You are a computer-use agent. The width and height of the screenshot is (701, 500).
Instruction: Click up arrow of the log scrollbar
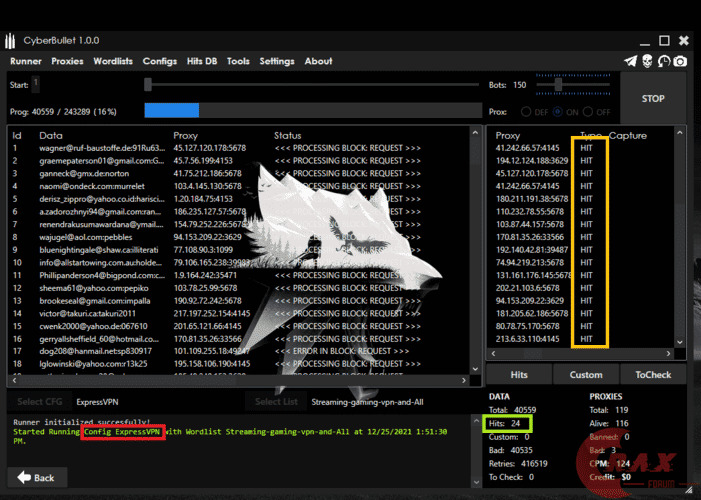pos(476,421)
